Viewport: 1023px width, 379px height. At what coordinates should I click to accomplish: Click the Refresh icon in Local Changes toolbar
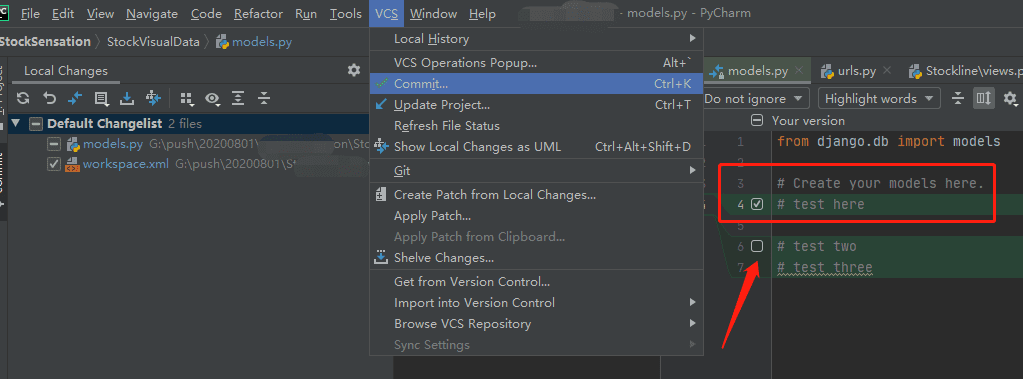23,99
